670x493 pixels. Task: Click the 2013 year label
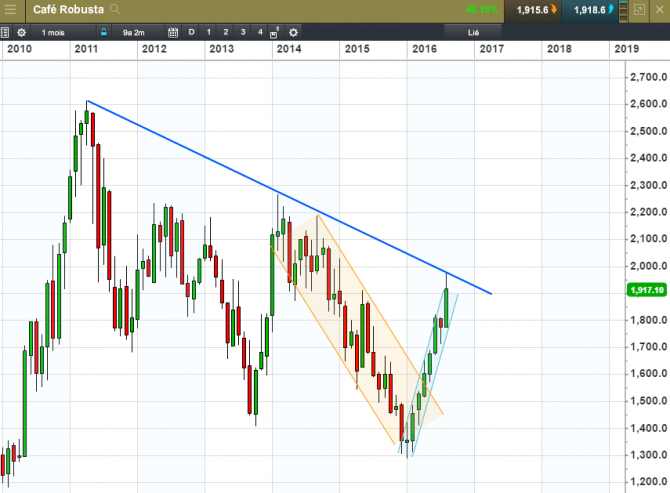pyautogui.click(x=221, y=49)
